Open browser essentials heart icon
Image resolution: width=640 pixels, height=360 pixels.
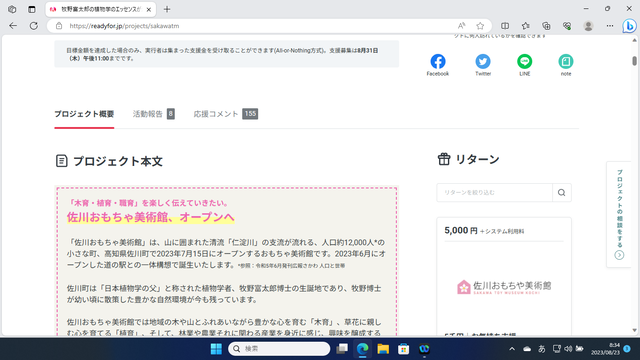click(x=567, y=26)
